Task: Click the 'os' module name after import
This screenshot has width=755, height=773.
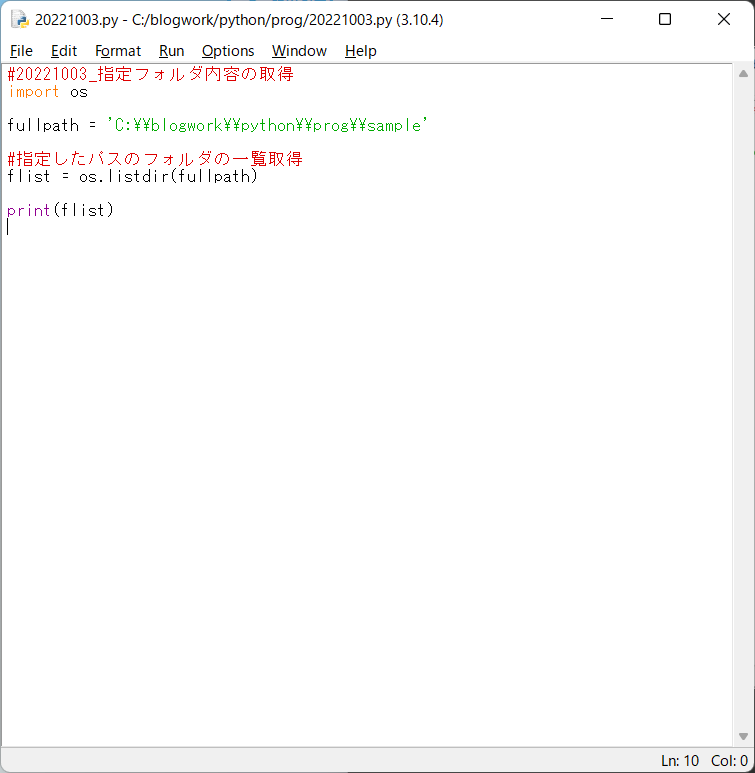Action: coord(79,92)
